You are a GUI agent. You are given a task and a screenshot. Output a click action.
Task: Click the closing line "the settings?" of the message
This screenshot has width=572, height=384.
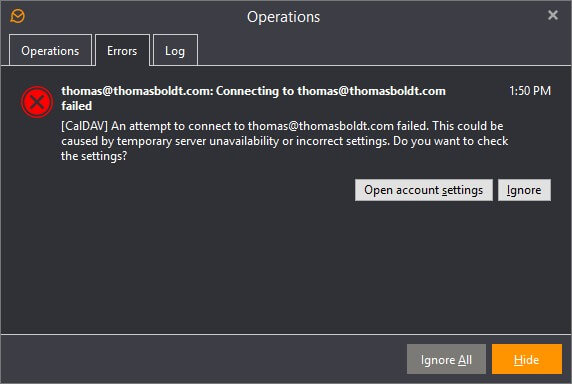(x=94, y=156)
